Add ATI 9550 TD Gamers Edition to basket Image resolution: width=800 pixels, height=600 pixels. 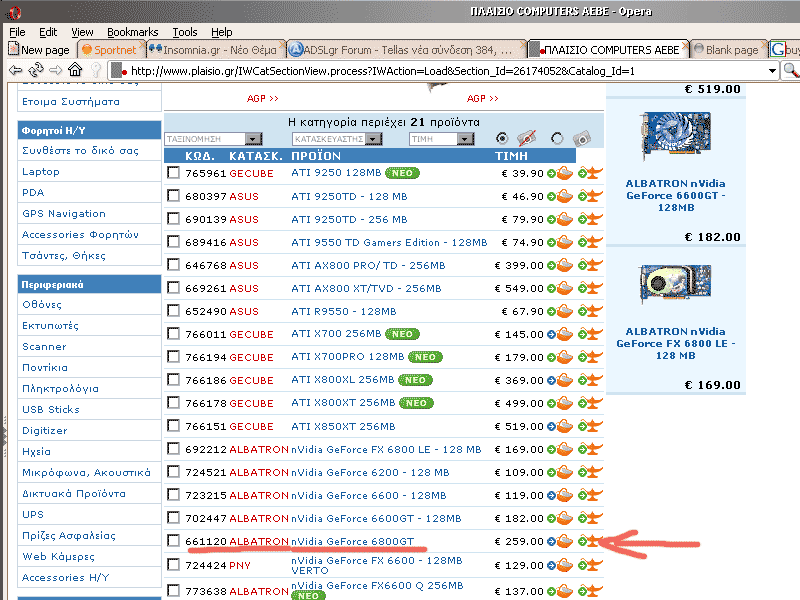[x=560, y=242]
